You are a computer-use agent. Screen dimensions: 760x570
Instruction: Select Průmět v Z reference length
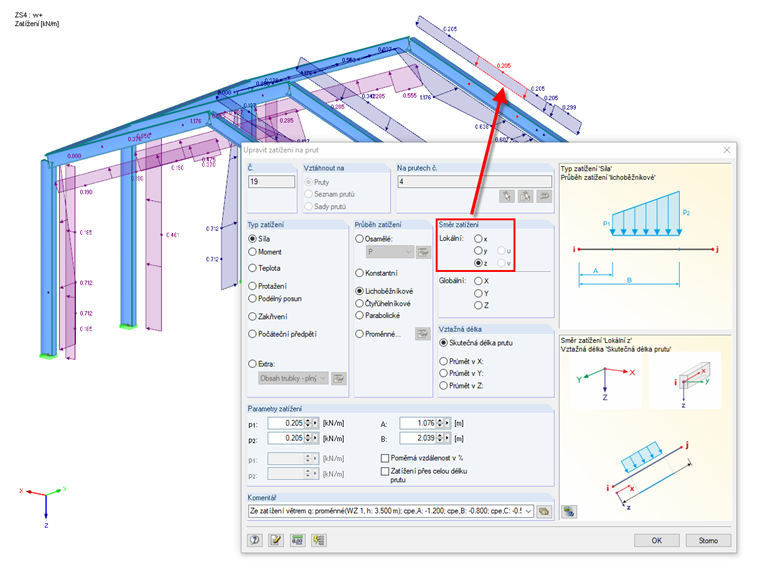pos(443,386)
